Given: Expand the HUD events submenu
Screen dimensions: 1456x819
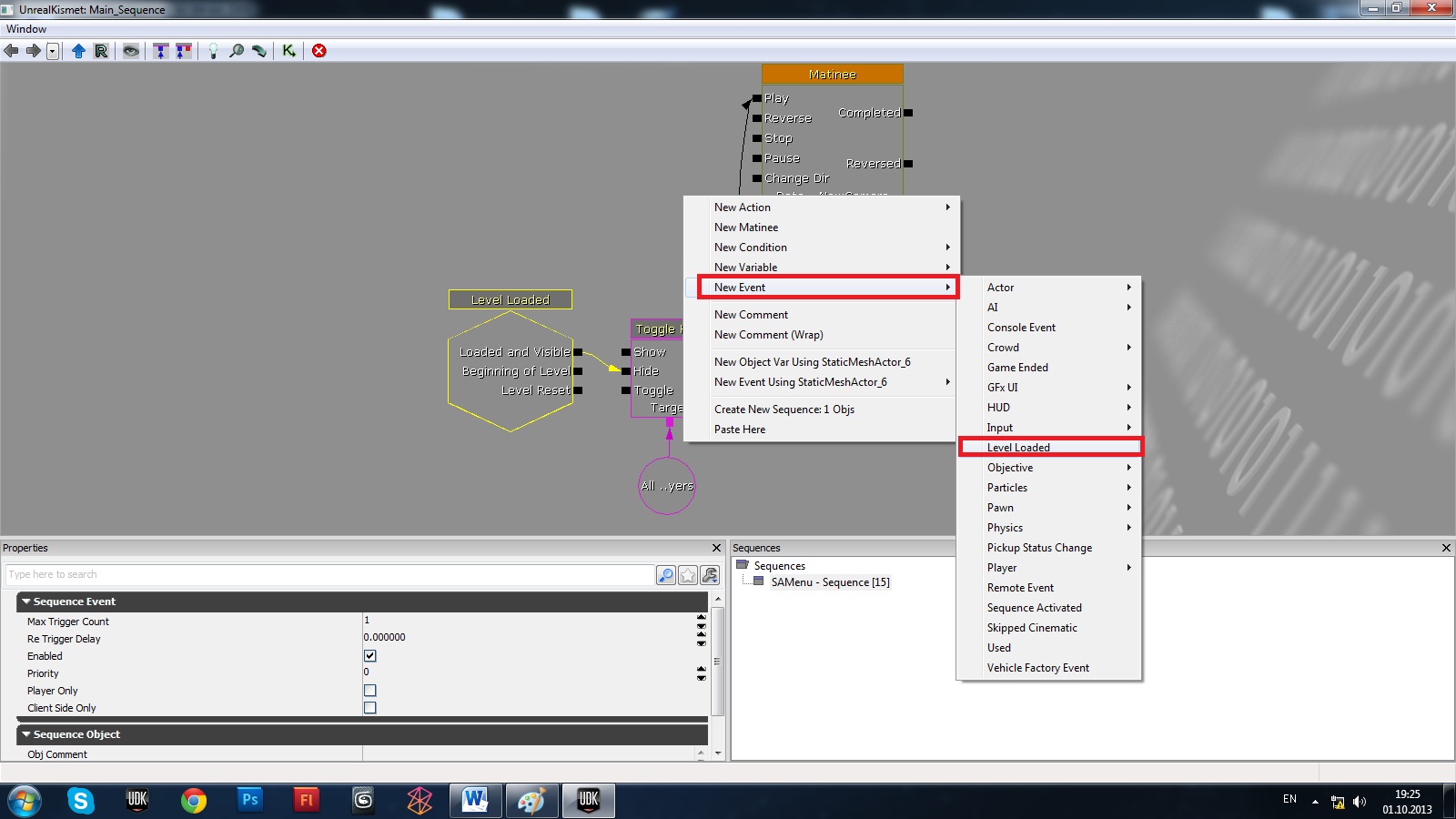Looking at the screenshot, I should [1049, 408].
